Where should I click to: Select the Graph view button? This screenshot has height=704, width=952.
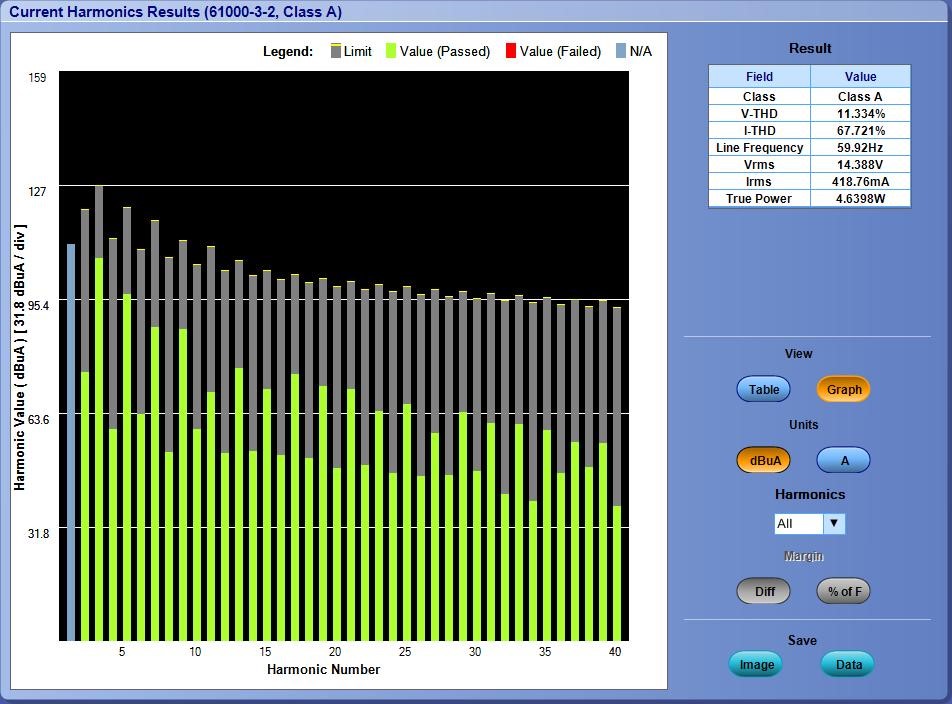pos(842,389)
